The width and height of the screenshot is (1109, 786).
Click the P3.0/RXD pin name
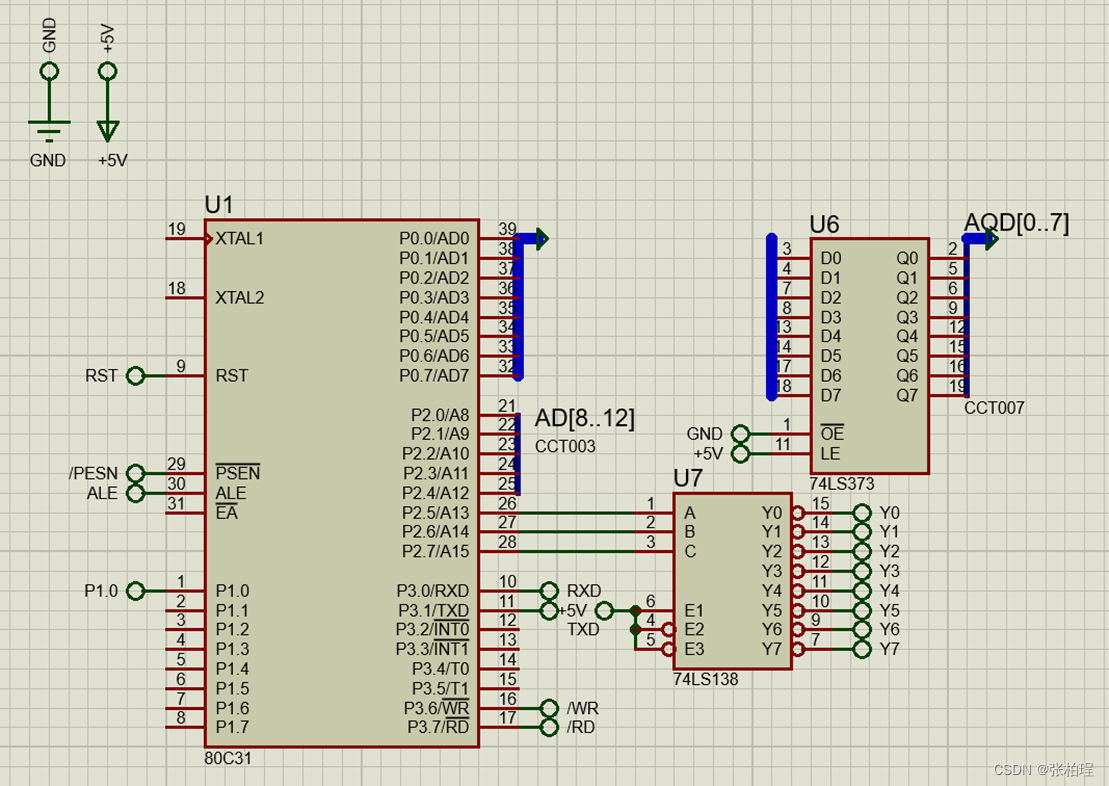point(432,591)
